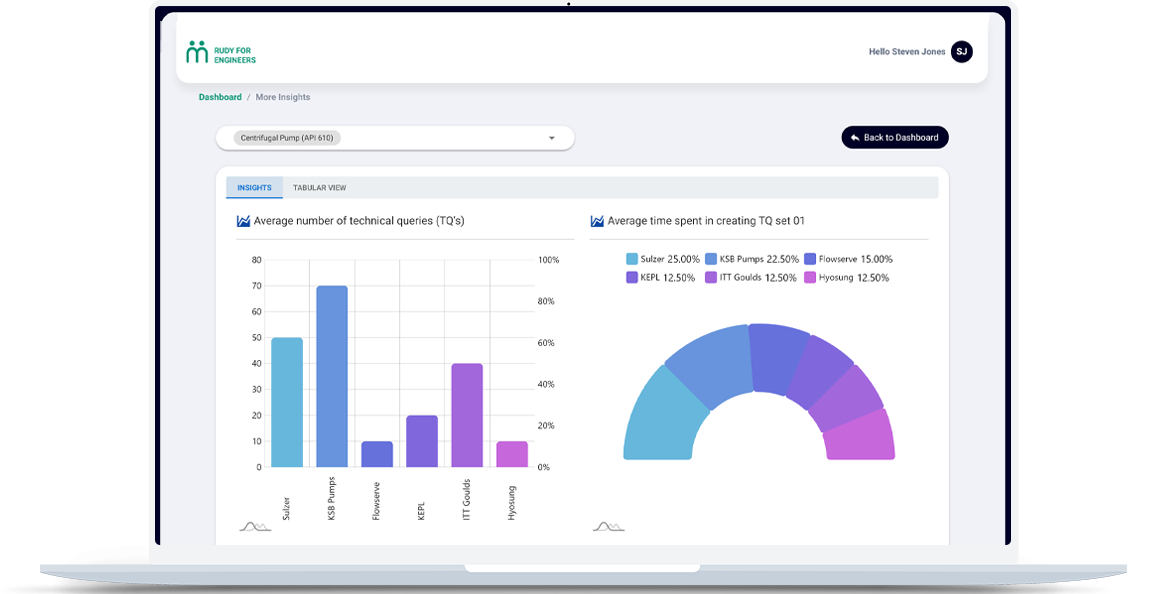Image resolution: width=1175 pixels, height=594 pixels.
Task: Click Hello Steven Jones greeting text
Action: 907,52
